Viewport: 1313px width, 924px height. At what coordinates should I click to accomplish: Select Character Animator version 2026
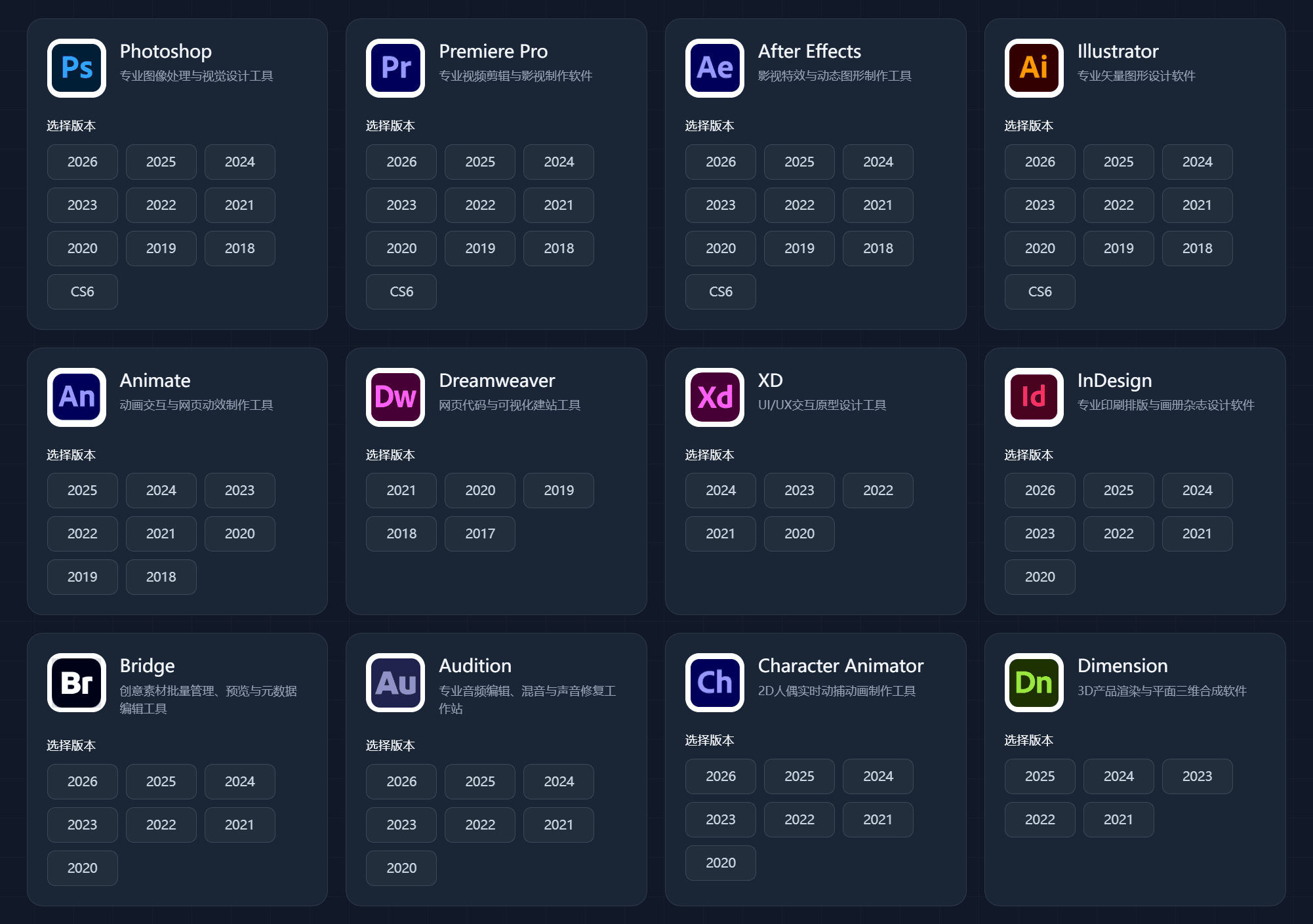click(x=721, y=776)
